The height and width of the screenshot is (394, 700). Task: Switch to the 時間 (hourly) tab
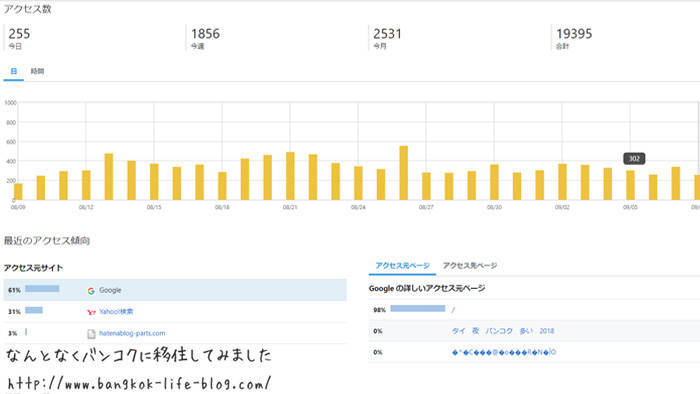point(37,71)
